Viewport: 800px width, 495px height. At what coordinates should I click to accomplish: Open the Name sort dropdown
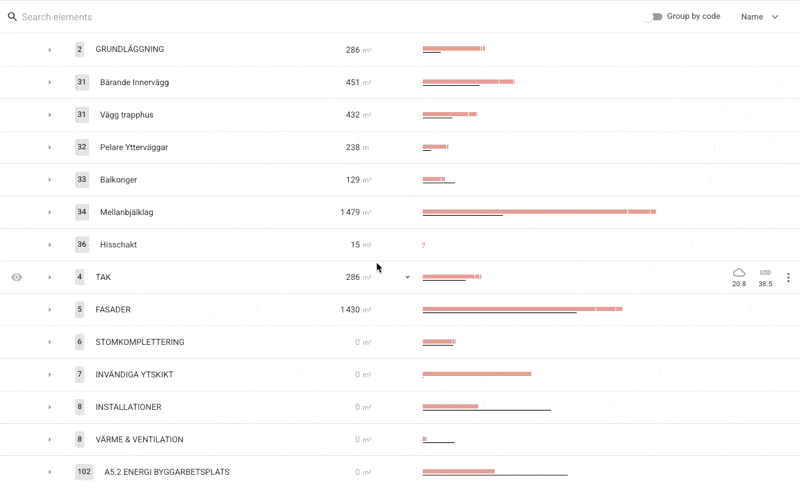tap(760, 17)
